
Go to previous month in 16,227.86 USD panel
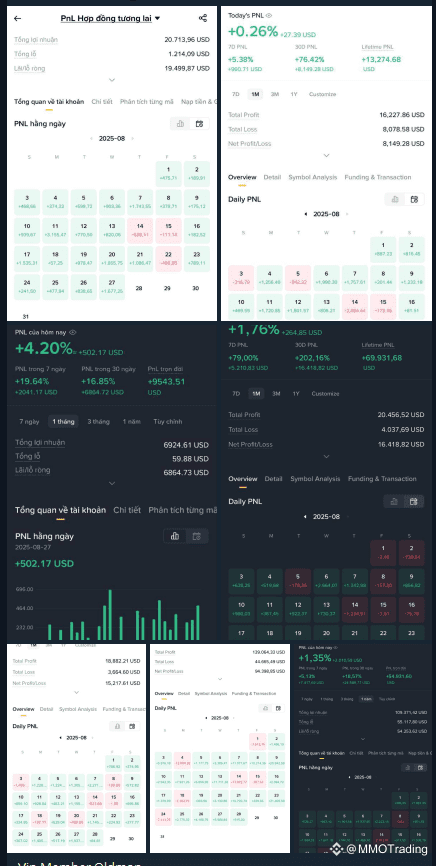(x=306, y=214)
